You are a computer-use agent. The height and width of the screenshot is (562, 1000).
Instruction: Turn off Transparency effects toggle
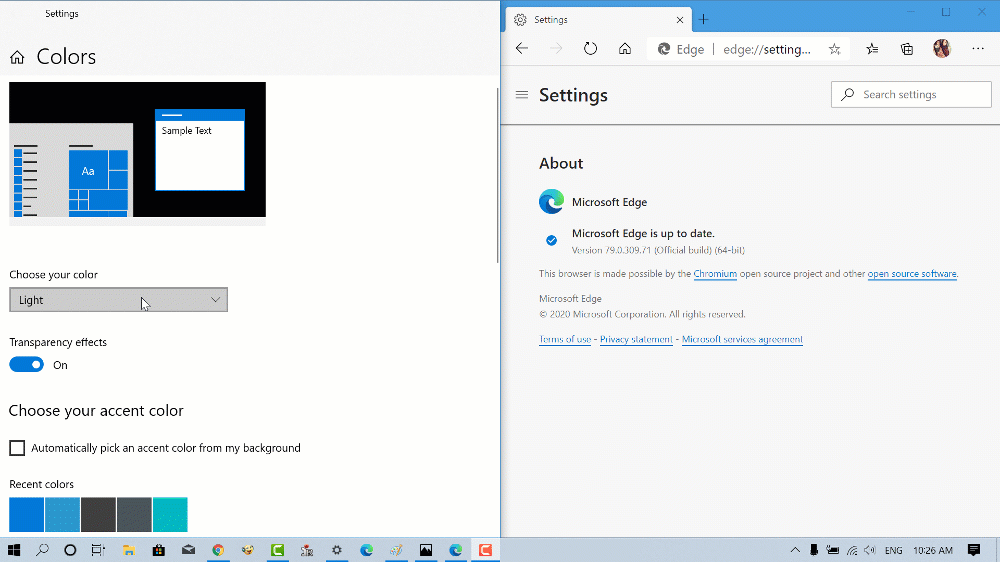click(26, 365)
